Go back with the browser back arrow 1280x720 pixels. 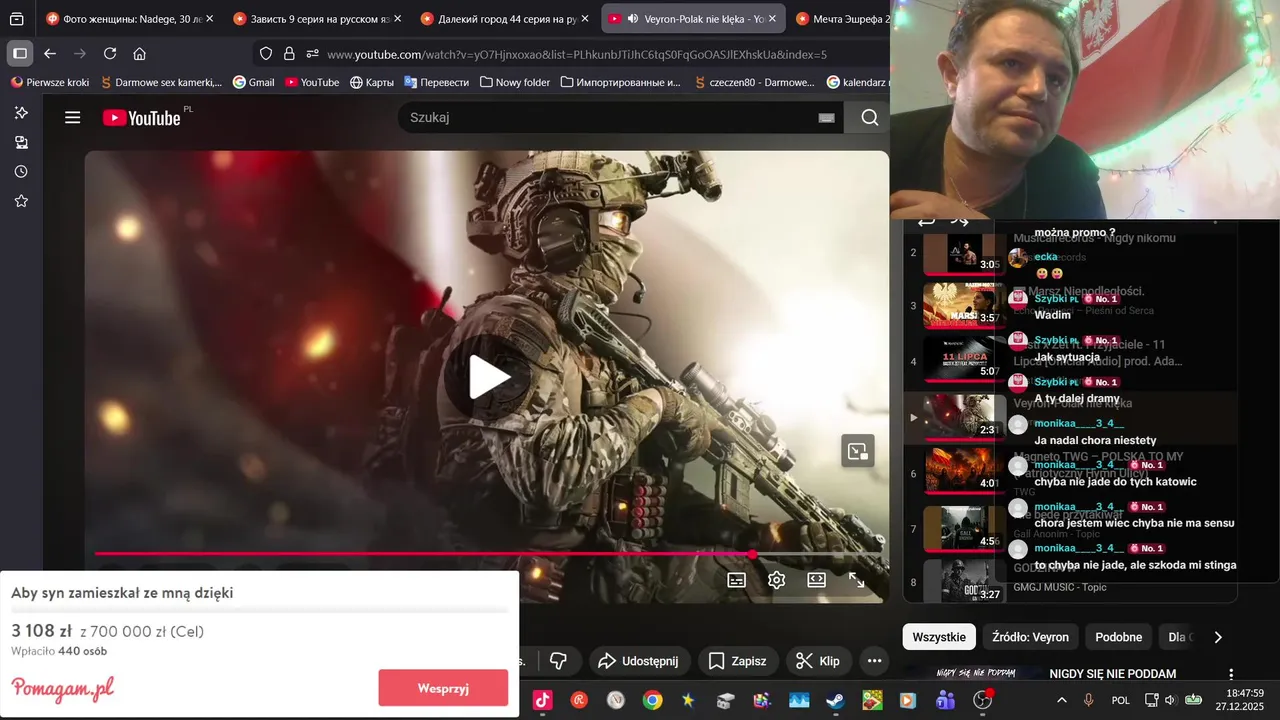(50, 54)
